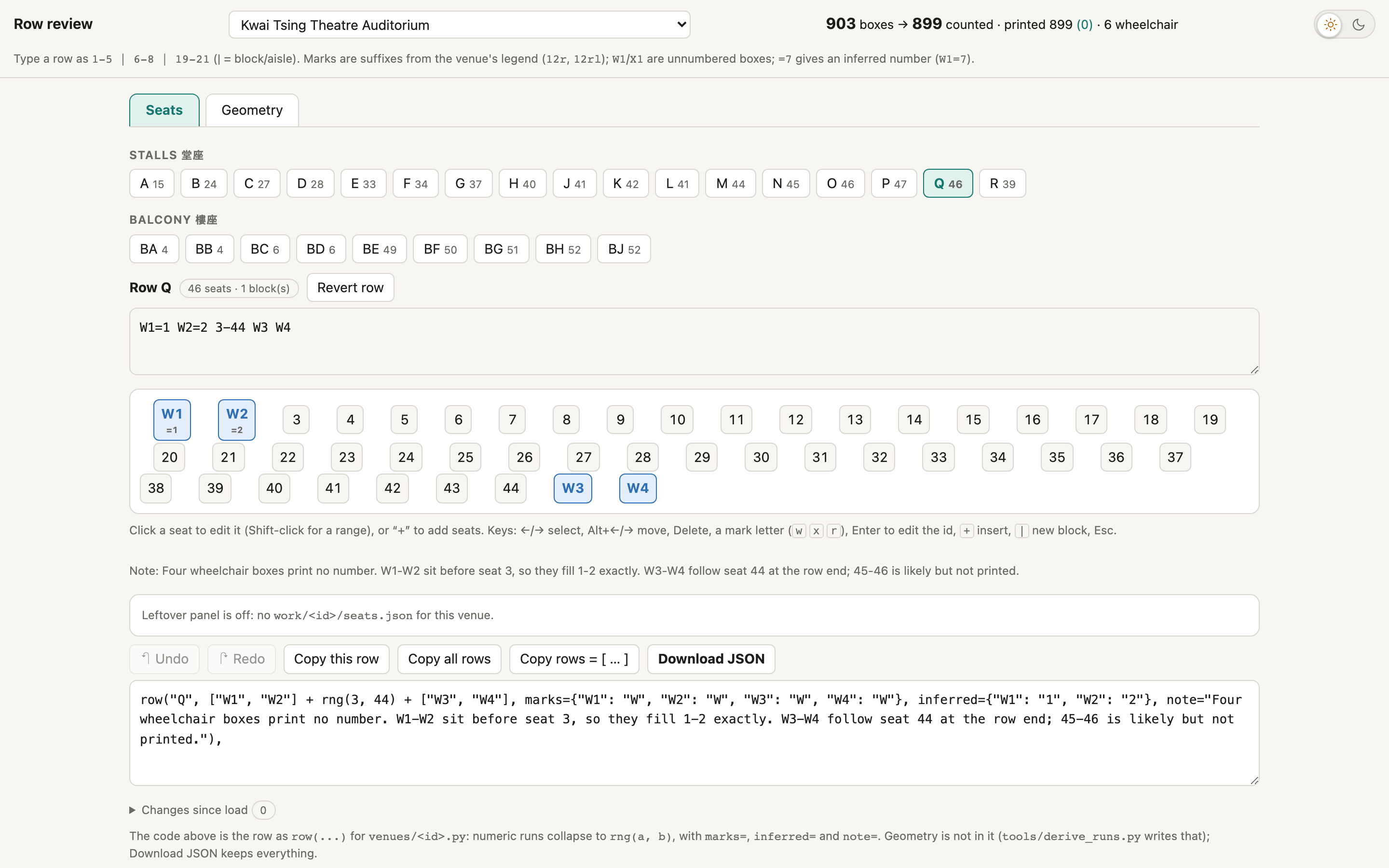
Task: Select the Seats tab
Action: [164, 110]
